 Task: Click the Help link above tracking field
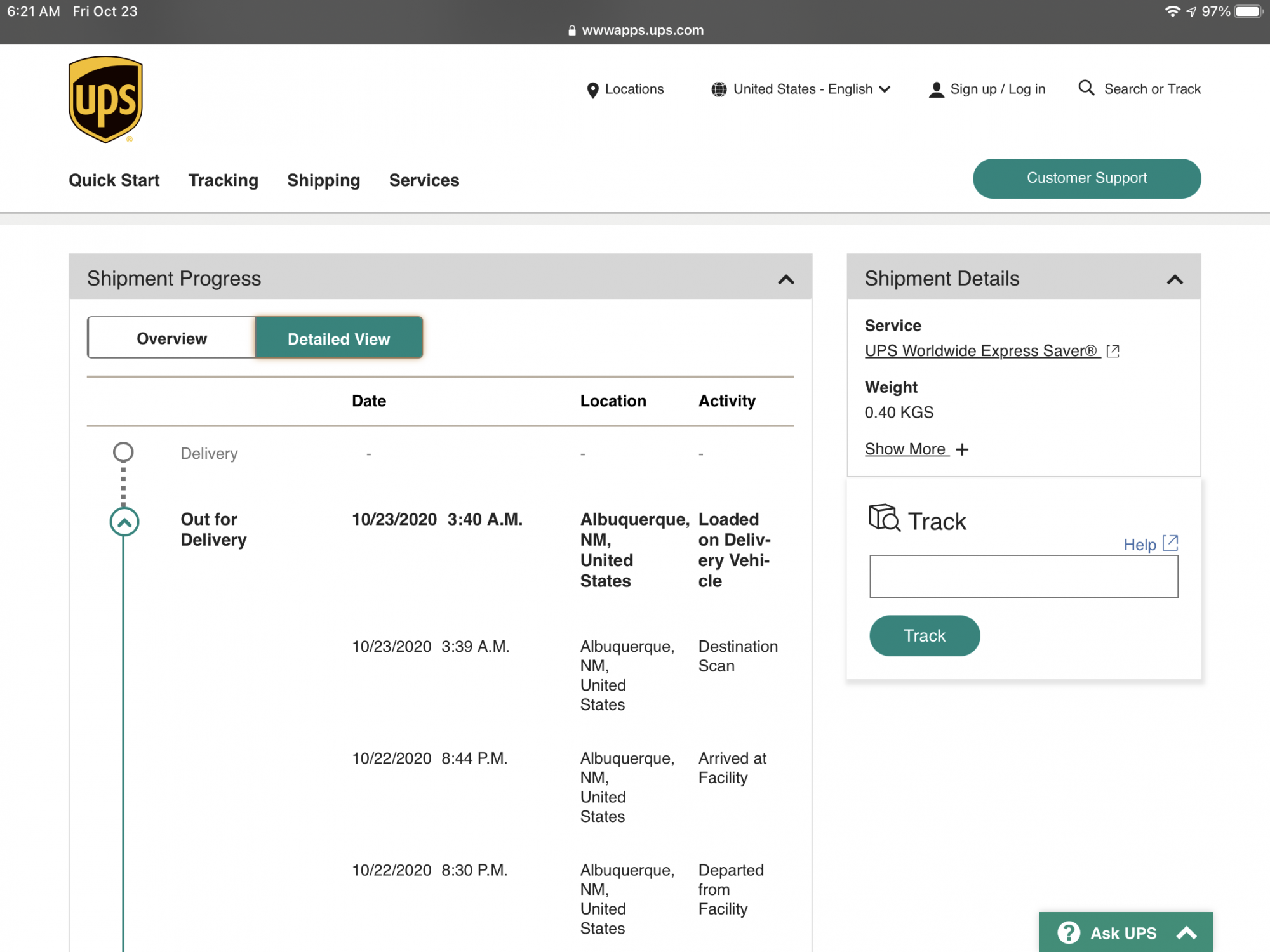1140,545
